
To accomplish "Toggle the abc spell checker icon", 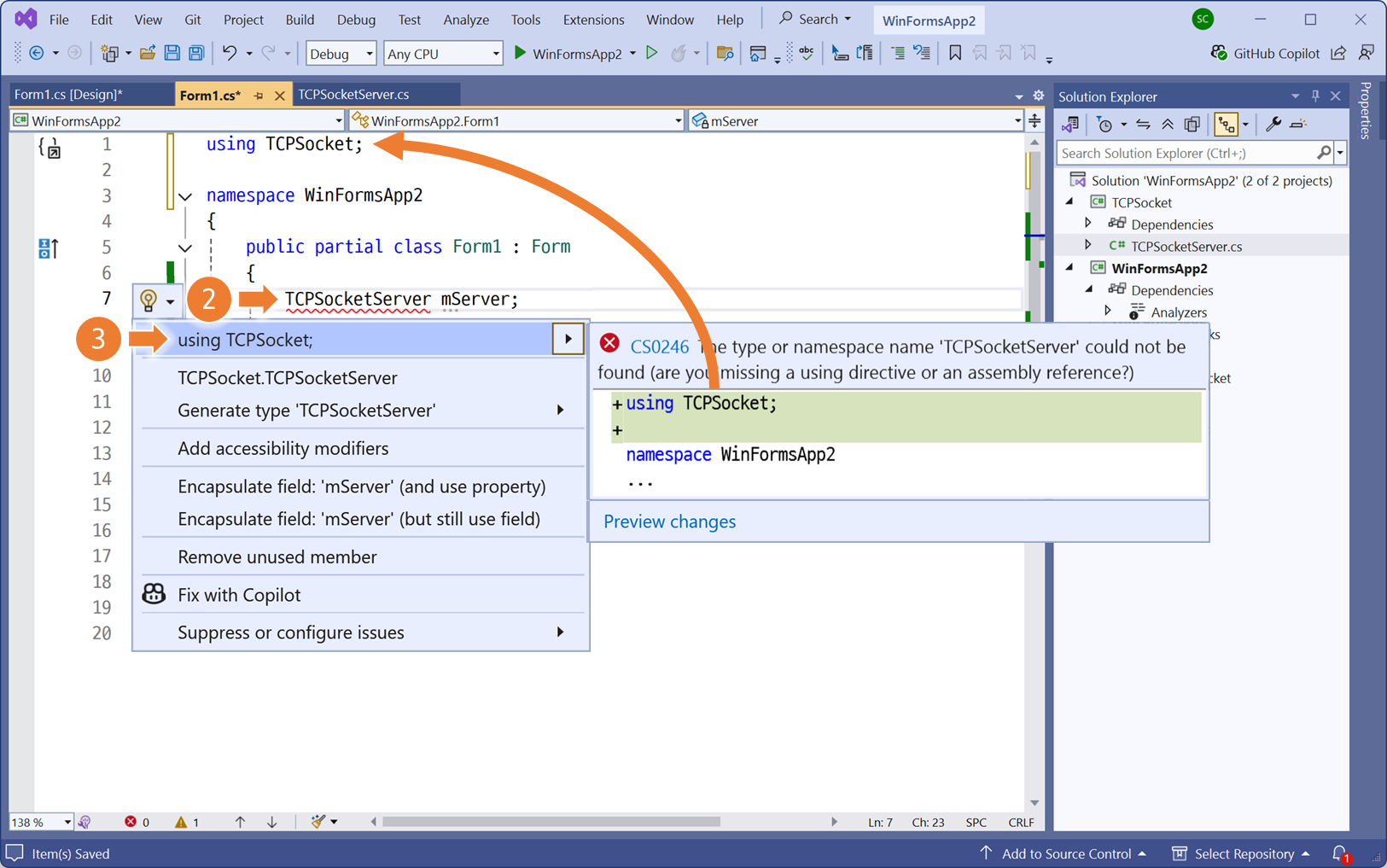I will (807, 53).
